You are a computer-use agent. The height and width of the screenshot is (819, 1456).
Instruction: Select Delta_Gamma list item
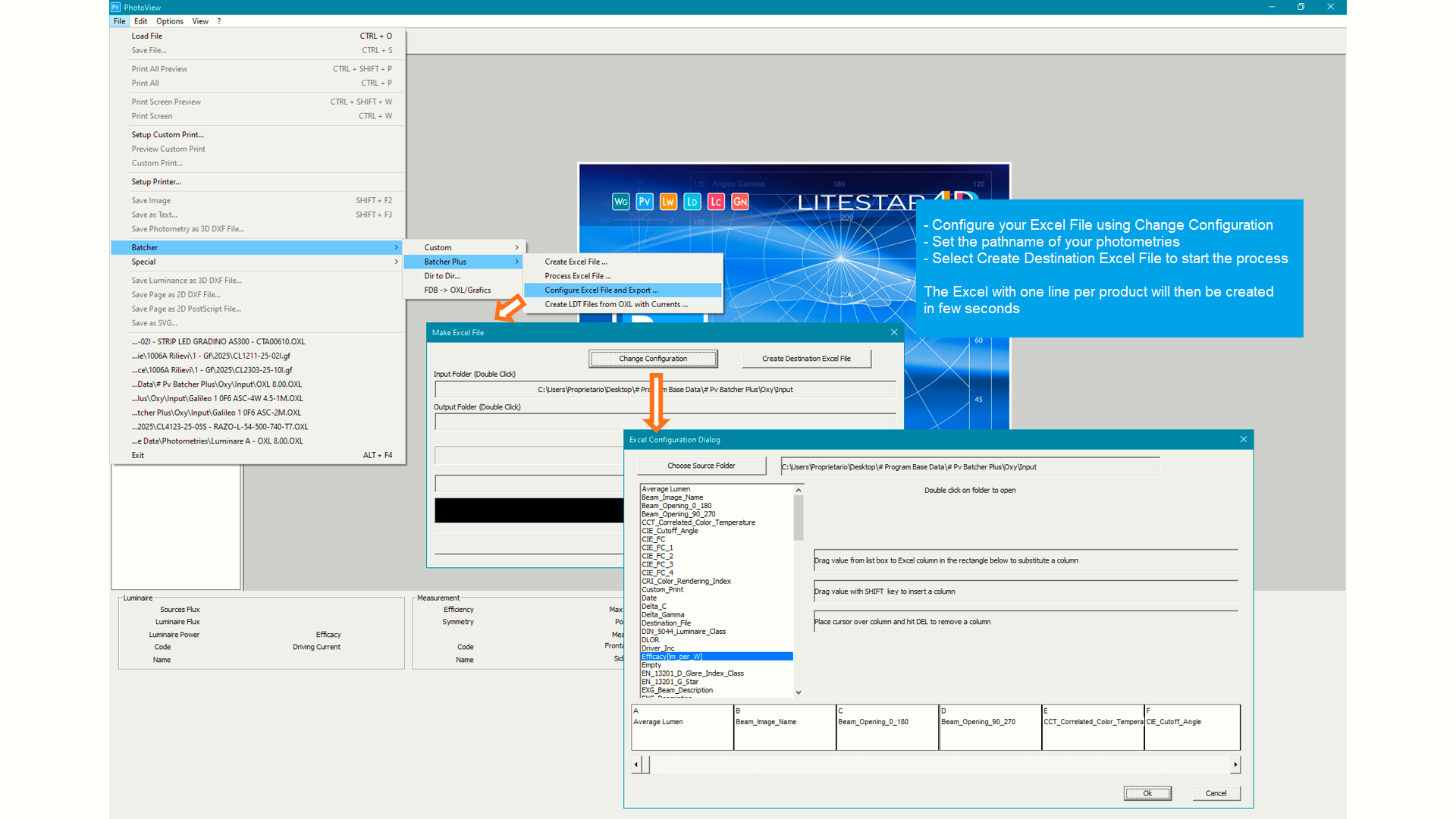coord(717,615)
